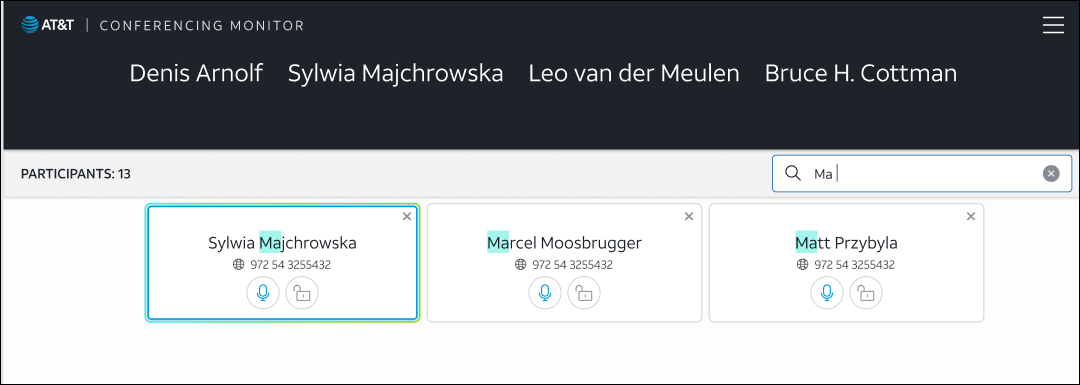1080x385 pixels.
Task: Focus the participant search input field
Action: [x=922, y=174]
